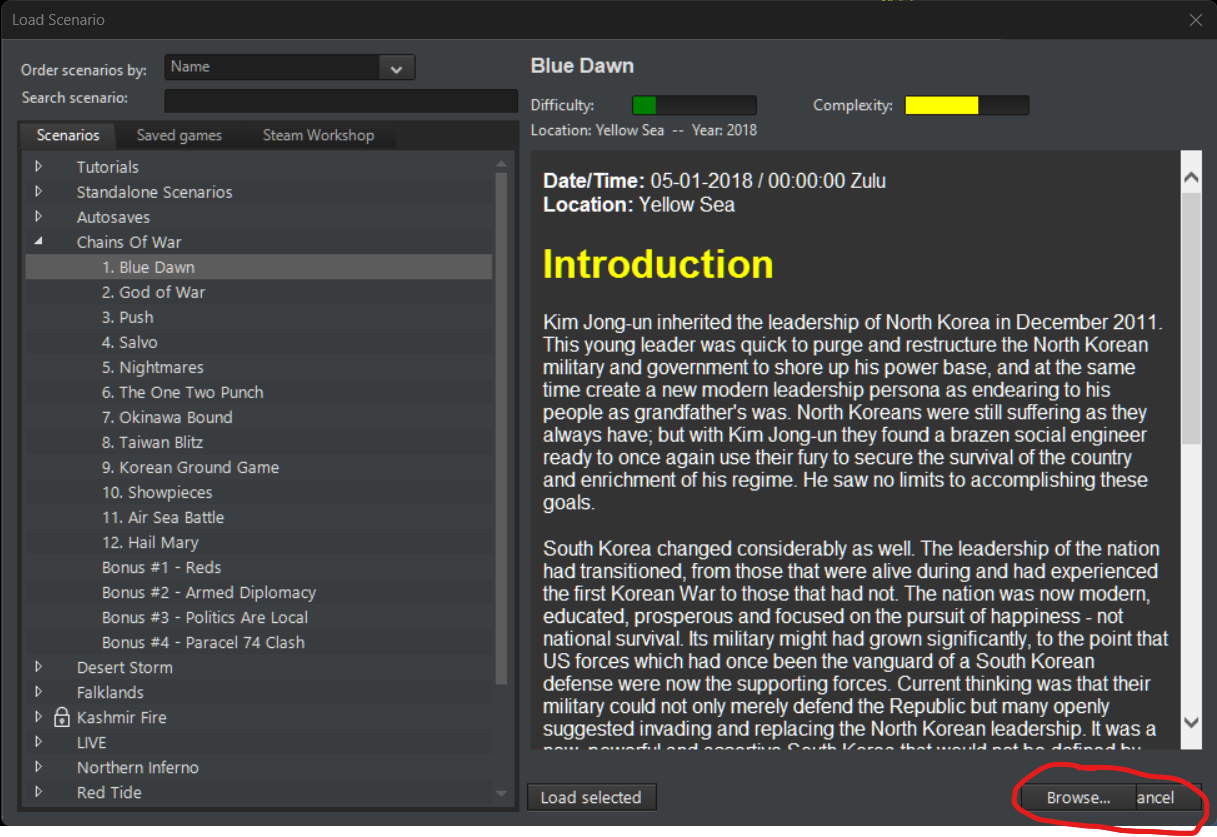Image resolution: width=1217 pixels, height=837 pixels.
Task: Expand the Standalone Scenarios folder
Action: pos(39,191)
